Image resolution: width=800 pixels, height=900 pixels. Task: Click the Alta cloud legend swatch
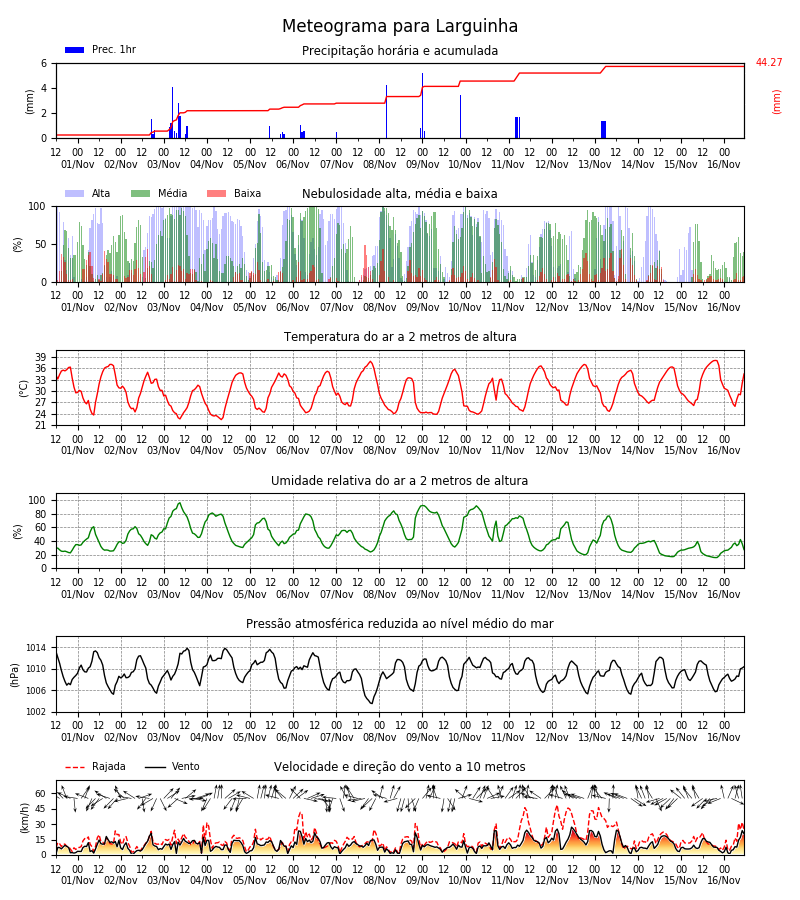[x=75, y=193]
